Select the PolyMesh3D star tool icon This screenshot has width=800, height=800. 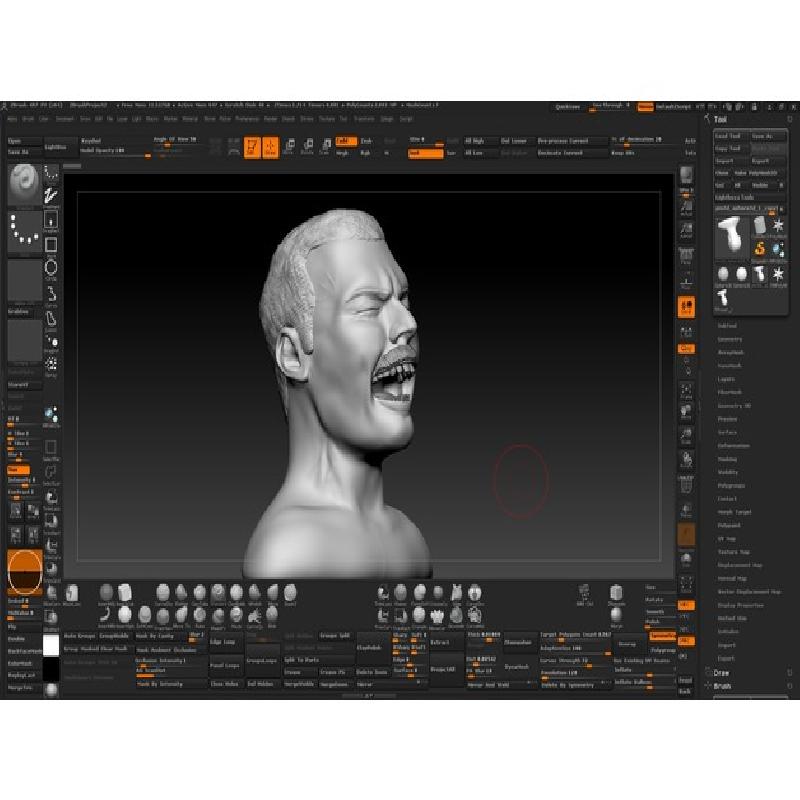coord(778,226)
